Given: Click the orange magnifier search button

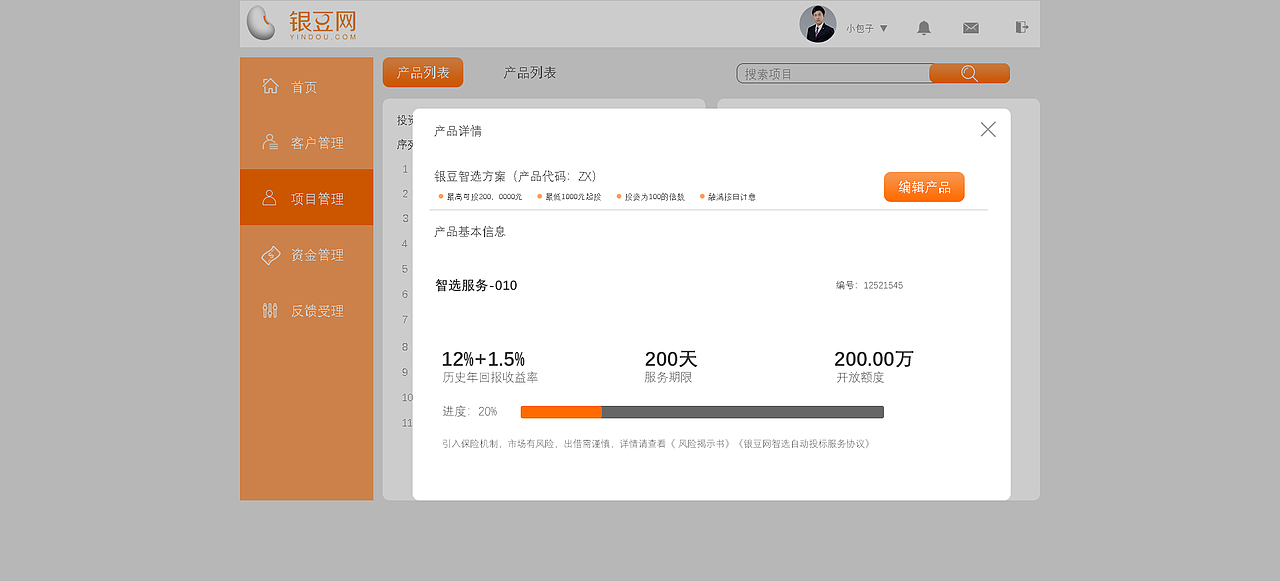Looking at the screenshot, I should coord(969,73).
